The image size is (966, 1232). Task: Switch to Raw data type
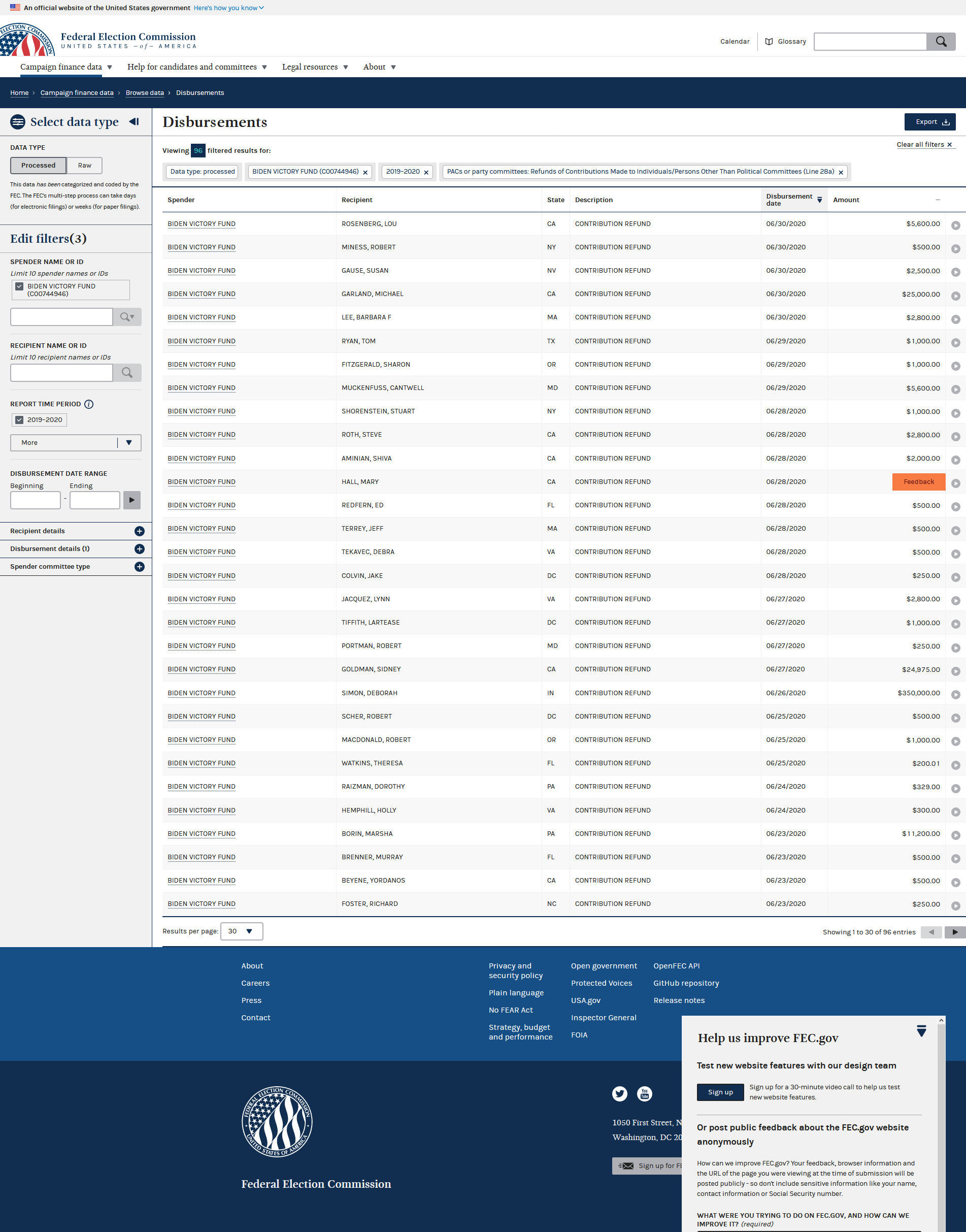click(85, 165)
